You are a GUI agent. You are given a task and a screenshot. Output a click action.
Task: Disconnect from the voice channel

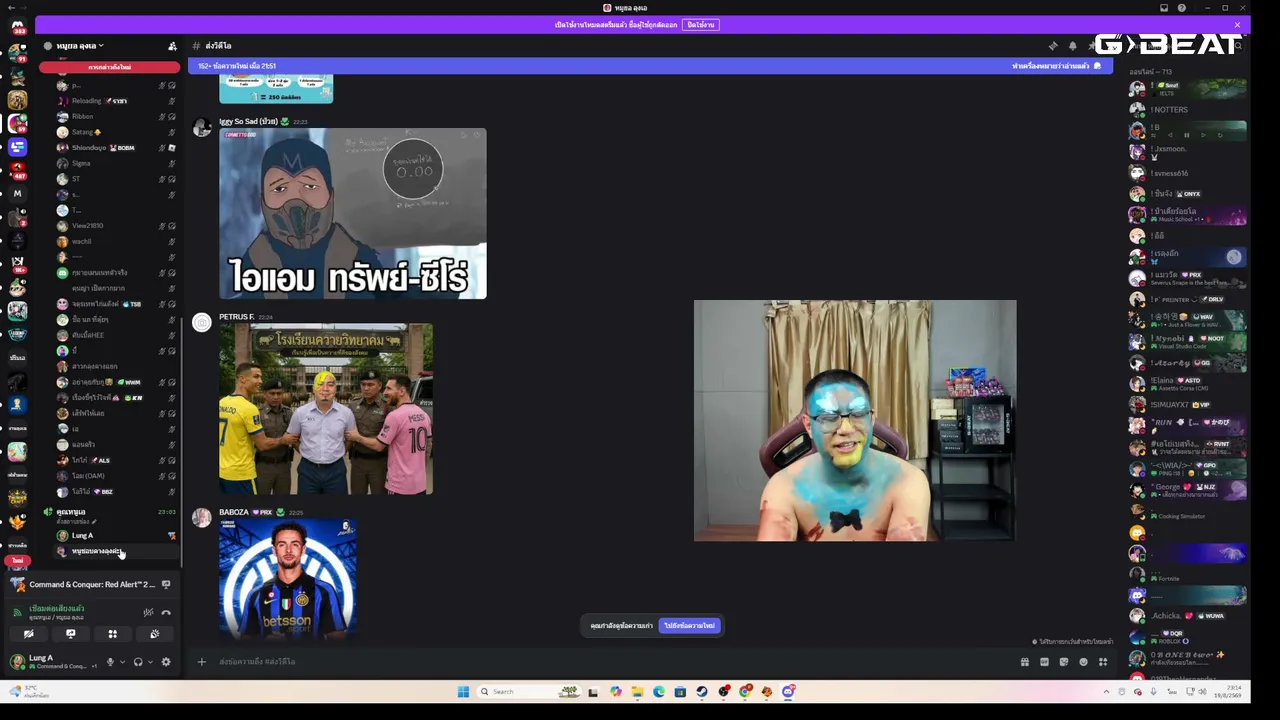tap(166, 612)
